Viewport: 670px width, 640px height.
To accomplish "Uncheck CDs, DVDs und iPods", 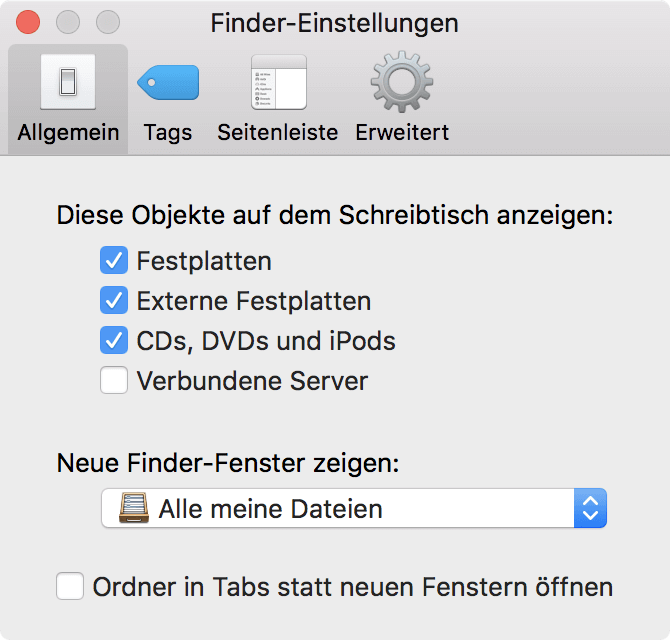I will pyautogui.click(x=114, y=340).
